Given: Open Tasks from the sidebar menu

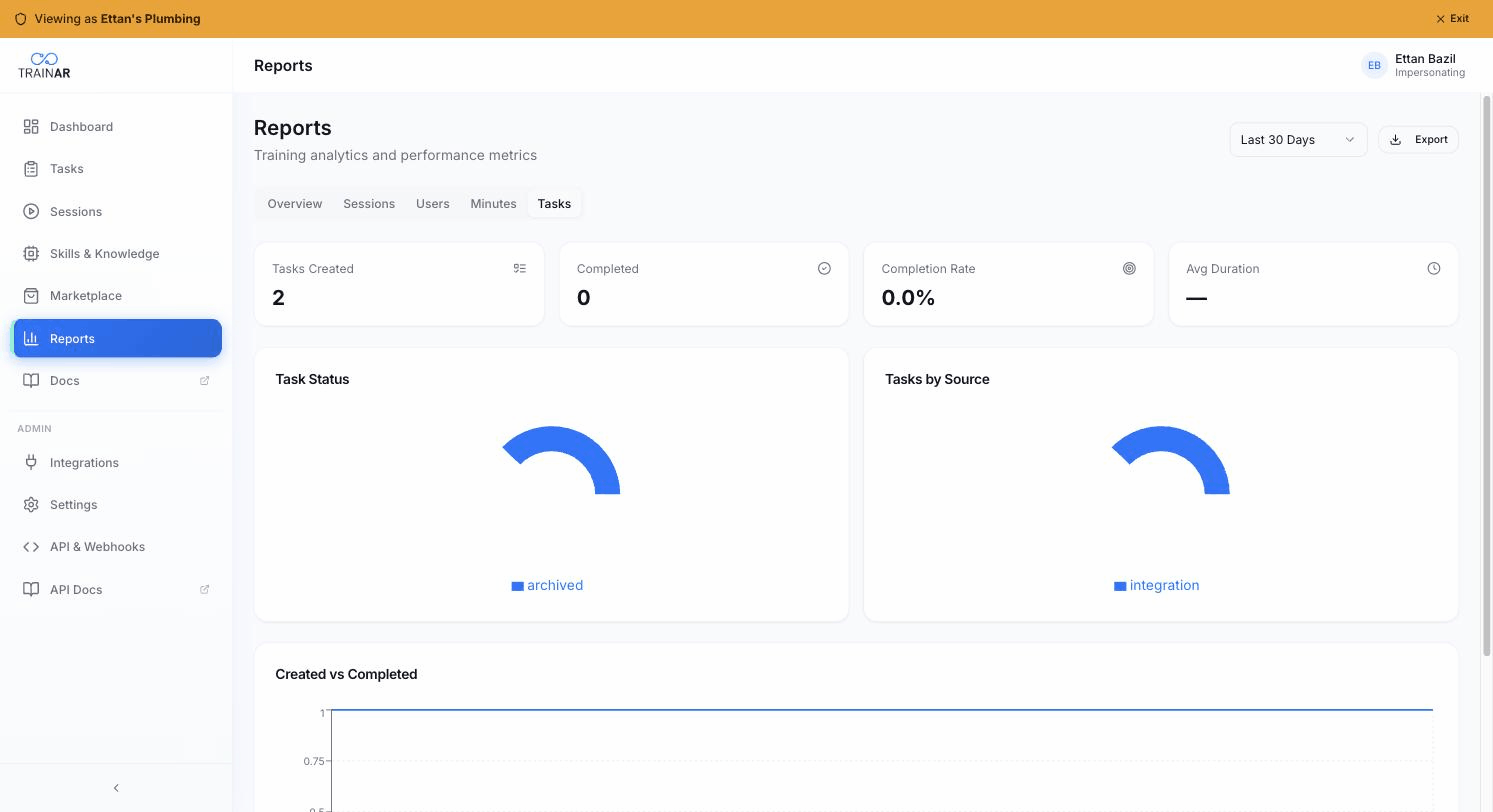Looking at the screenshot, I should tap(117, 169).
